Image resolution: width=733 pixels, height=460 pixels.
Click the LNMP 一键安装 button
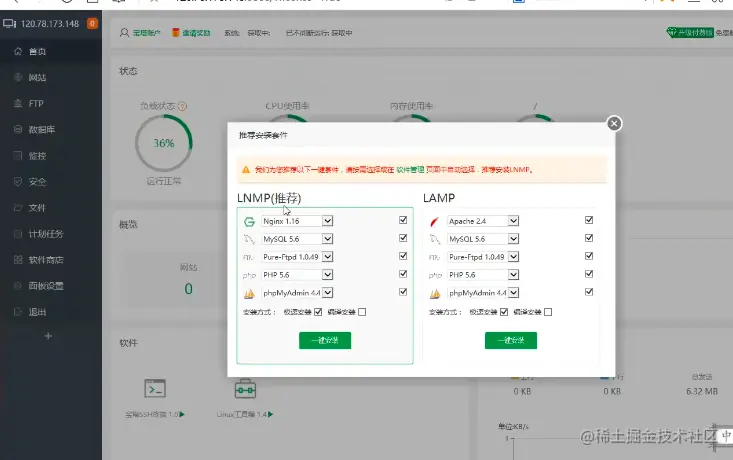(x=325, y=340)
